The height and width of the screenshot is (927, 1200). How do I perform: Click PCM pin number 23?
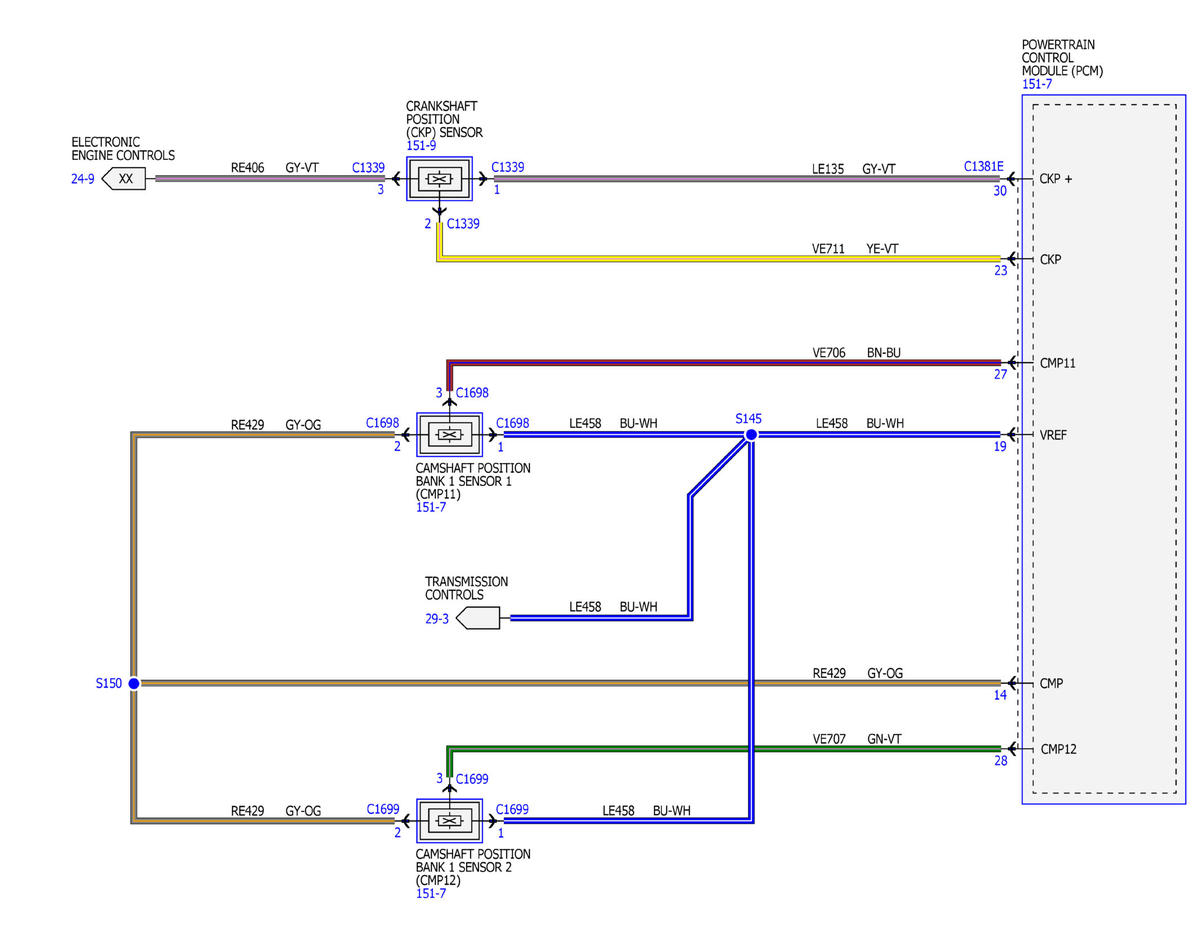click(x=1000, y=270)
